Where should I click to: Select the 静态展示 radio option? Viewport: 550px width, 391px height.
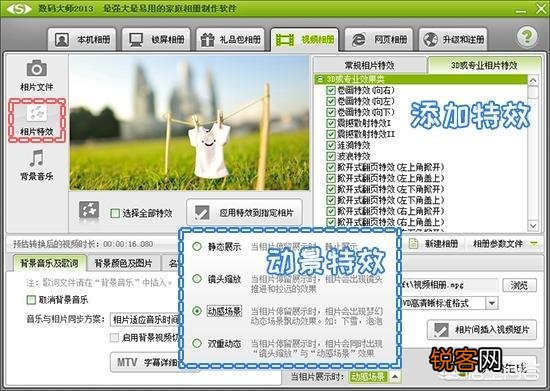pyautogui.click(x=197, y=246)
